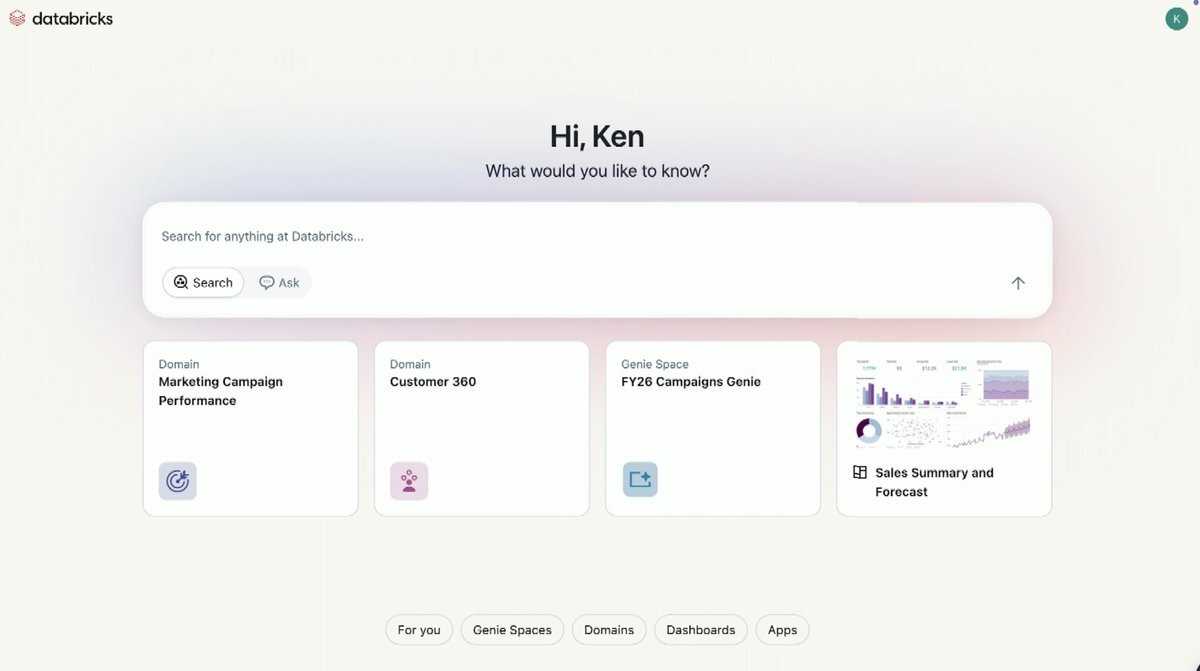Click the Sales Summary dashboard chart thumbnail
The image size is (1200, 671).
[x=943, y=402]
